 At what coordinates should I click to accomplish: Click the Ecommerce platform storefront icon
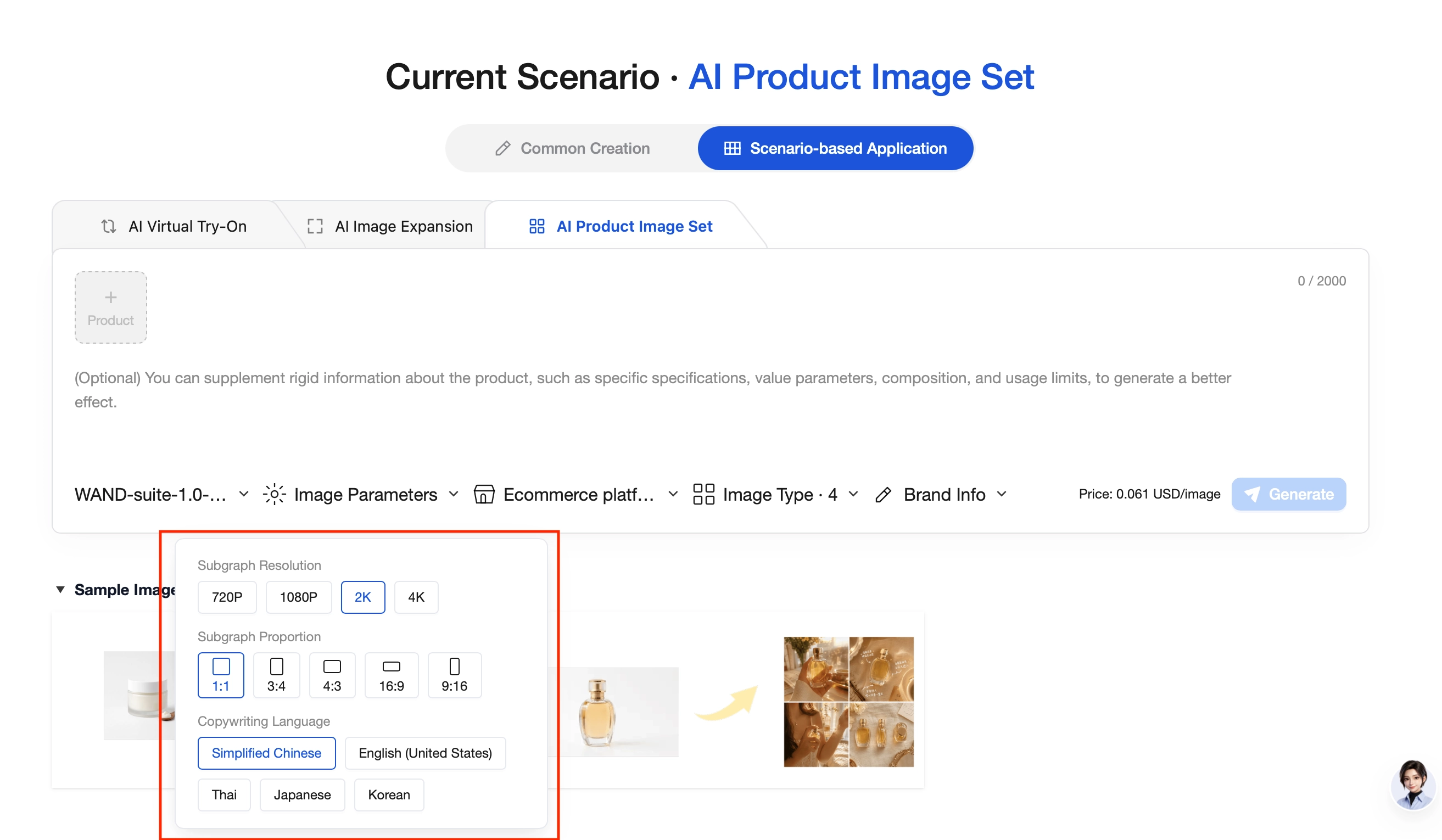(484, 494)
